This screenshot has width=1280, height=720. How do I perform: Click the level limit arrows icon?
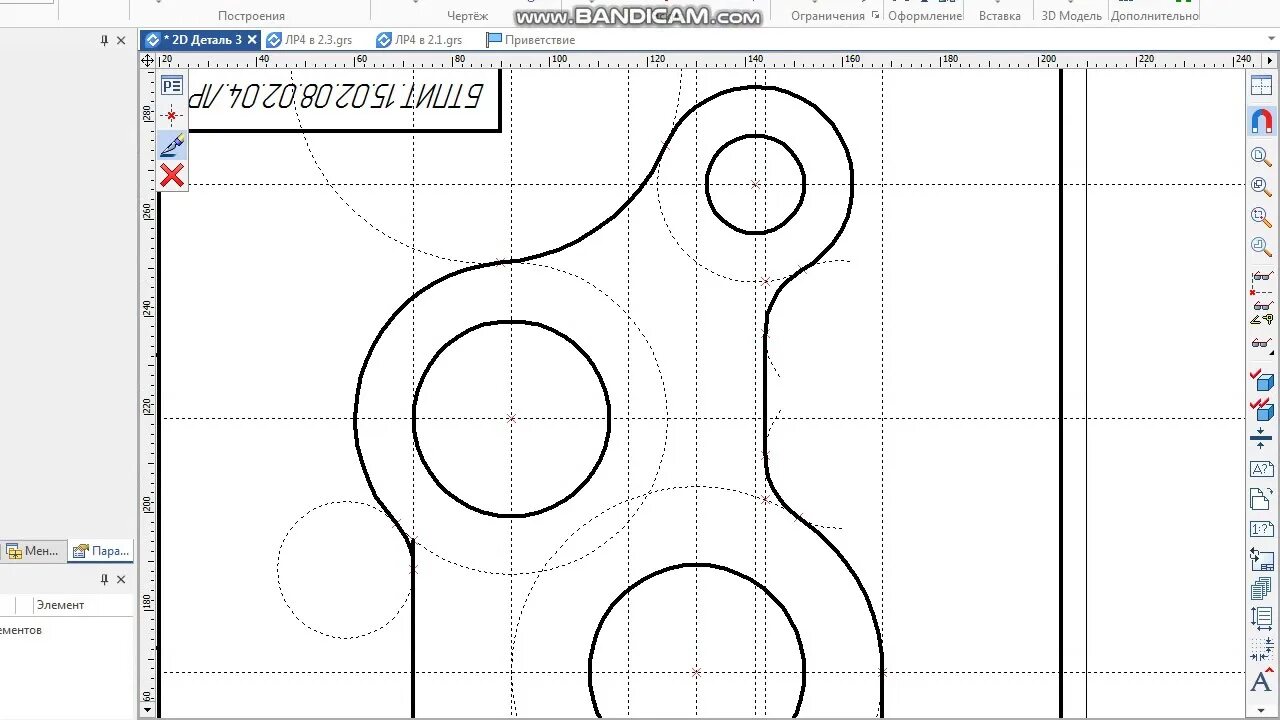(1262, 438)
